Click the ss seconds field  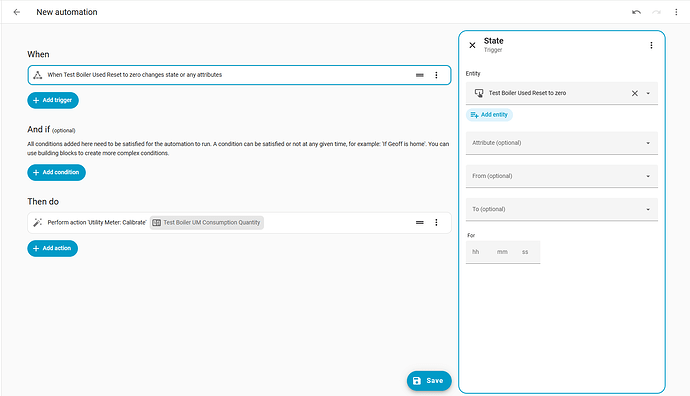pyautogui.click(x=525, y=252)
